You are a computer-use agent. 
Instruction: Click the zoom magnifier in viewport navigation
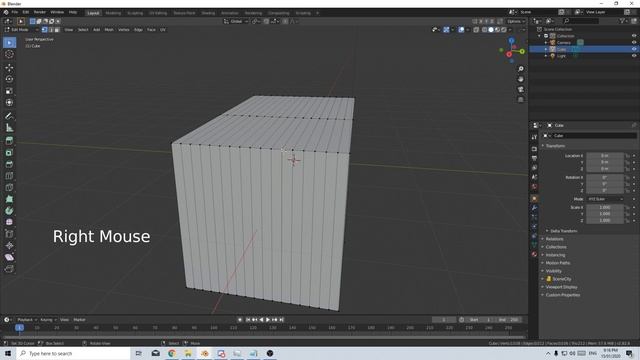click(521, 69)
